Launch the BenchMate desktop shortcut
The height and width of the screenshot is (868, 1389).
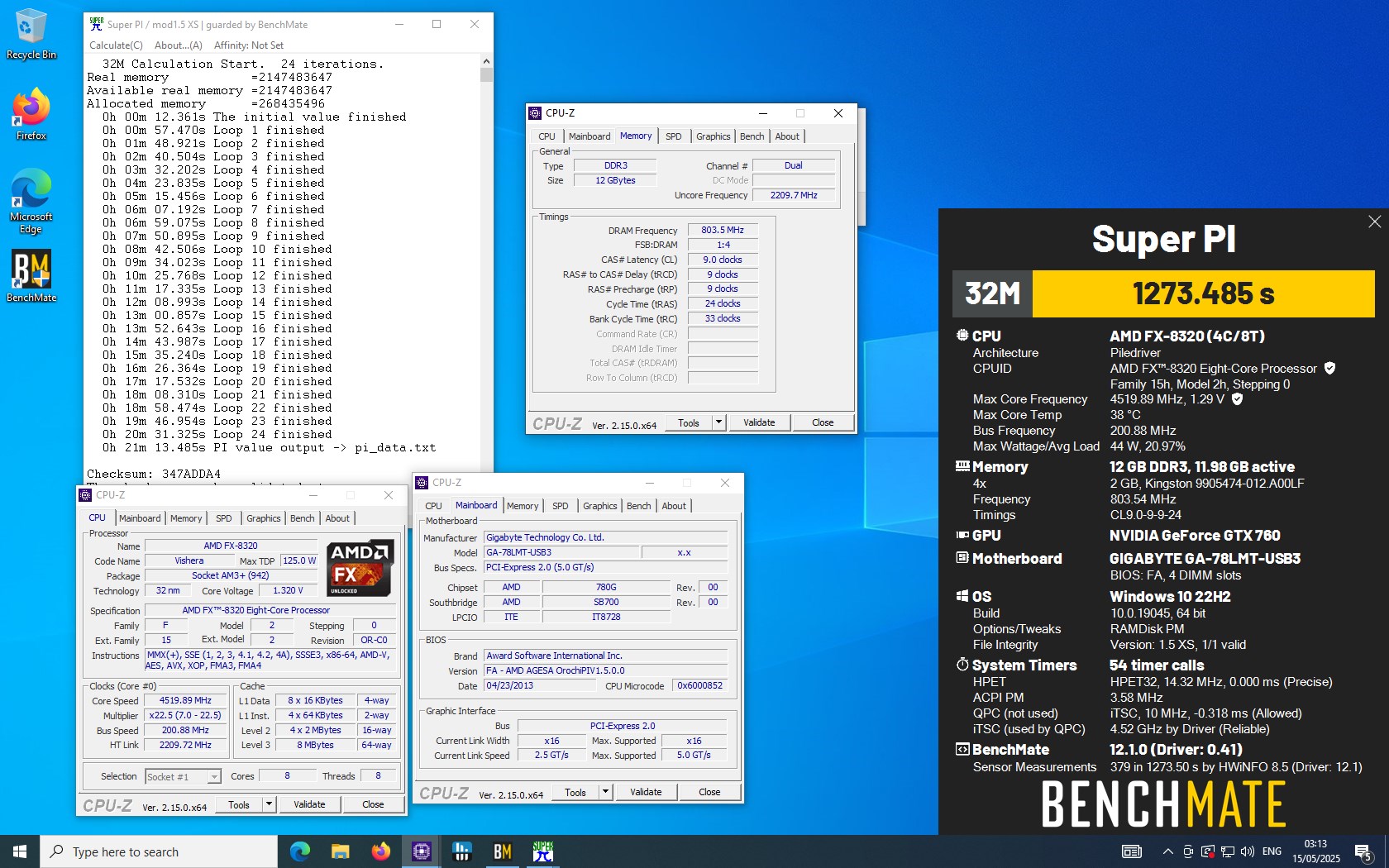(31, 276)
